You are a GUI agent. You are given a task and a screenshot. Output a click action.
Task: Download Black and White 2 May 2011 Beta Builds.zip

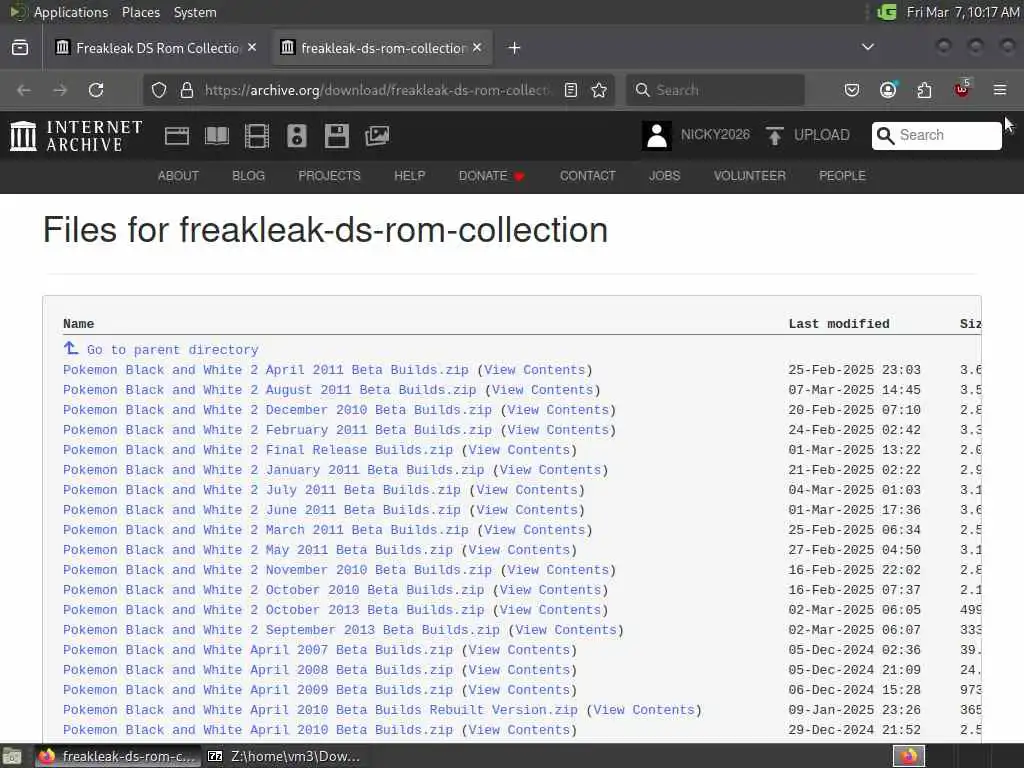[258, 550]
